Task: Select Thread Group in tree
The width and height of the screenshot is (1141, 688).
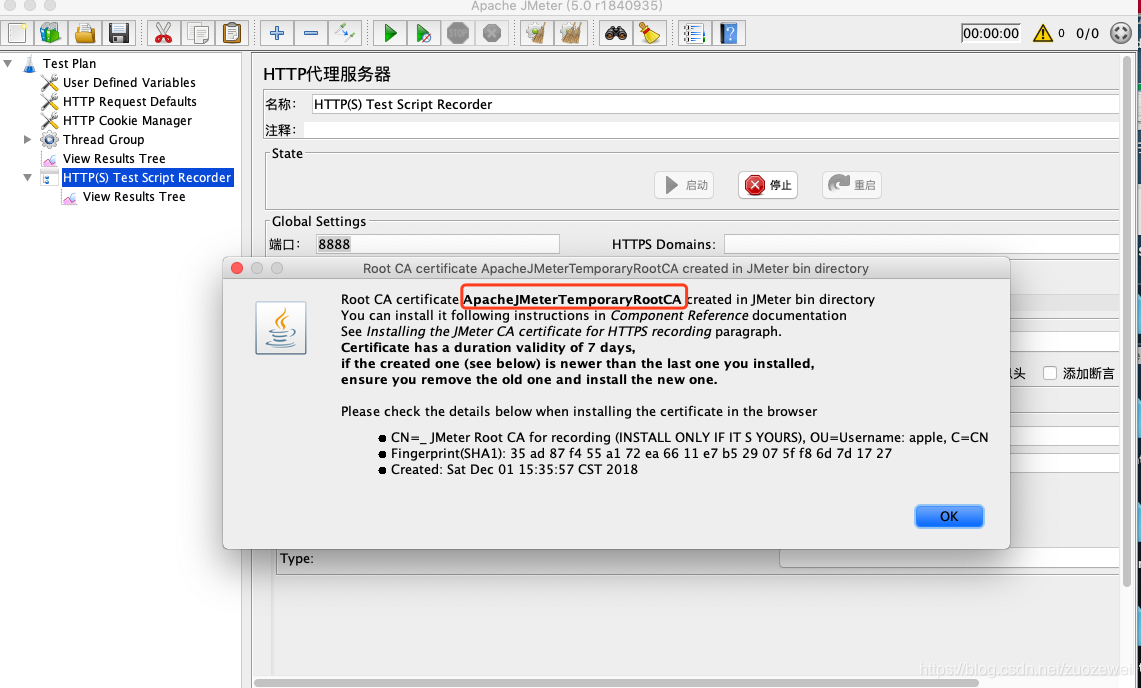Action: (x=103, y=139)
